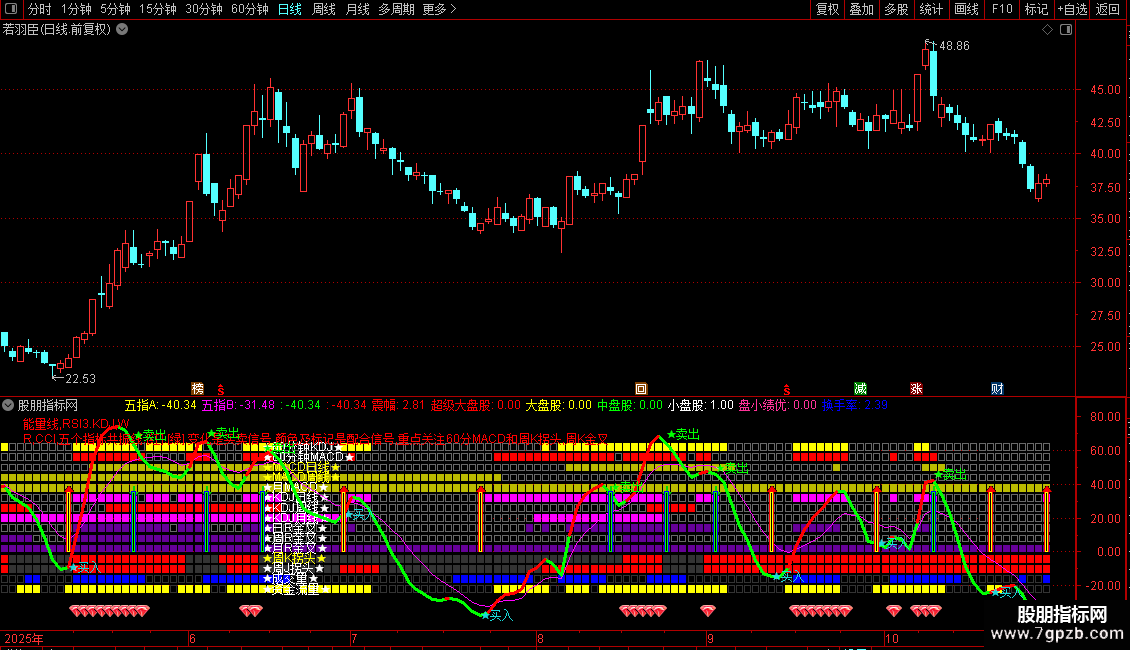Toggle the 叠加 overlay option
This screenshot has height=650, width=1130.
pyautogui.click(x=862, y=9)
